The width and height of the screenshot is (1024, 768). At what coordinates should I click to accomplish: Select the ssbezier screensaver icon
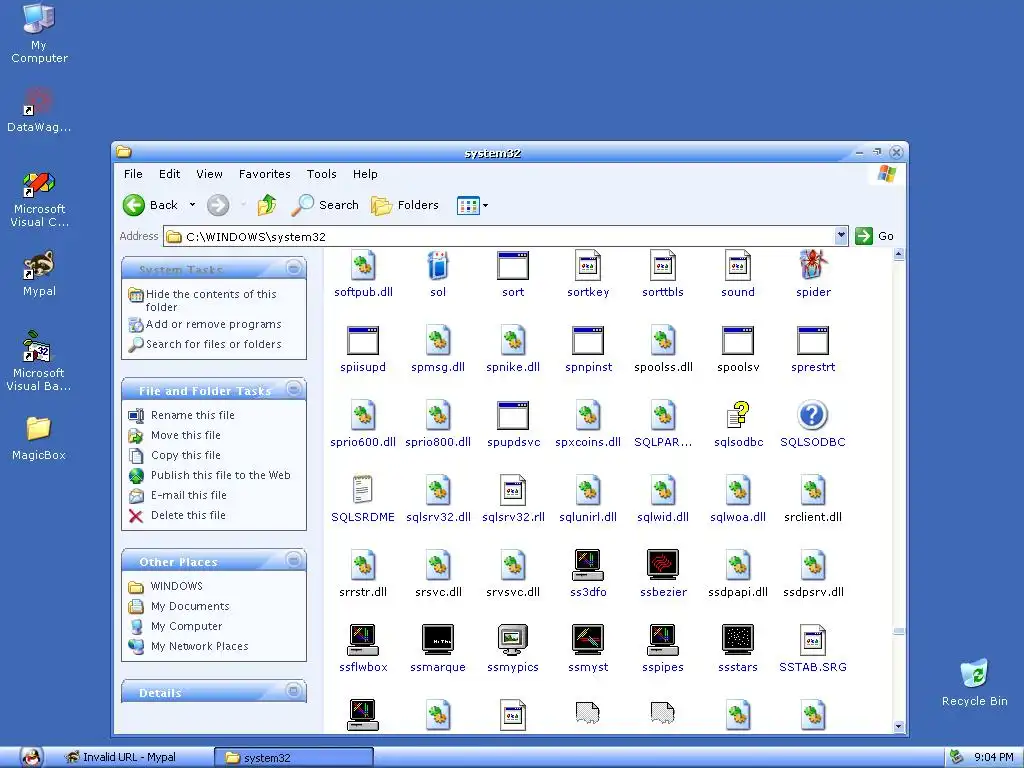tap(663, 565)
